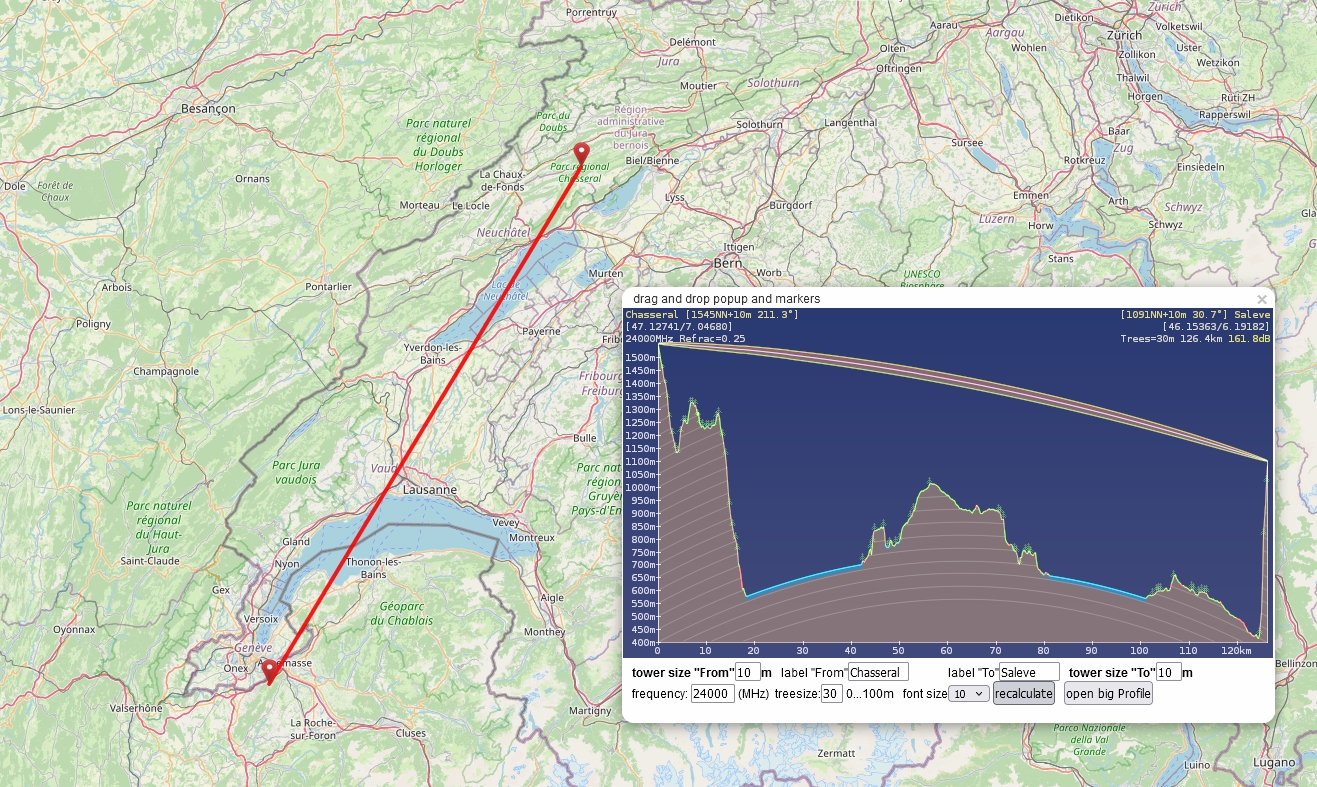The width and height of the screenshot is (1317, 787).
Task: Focus the tower size "From" field
Action: pos(746,672)
